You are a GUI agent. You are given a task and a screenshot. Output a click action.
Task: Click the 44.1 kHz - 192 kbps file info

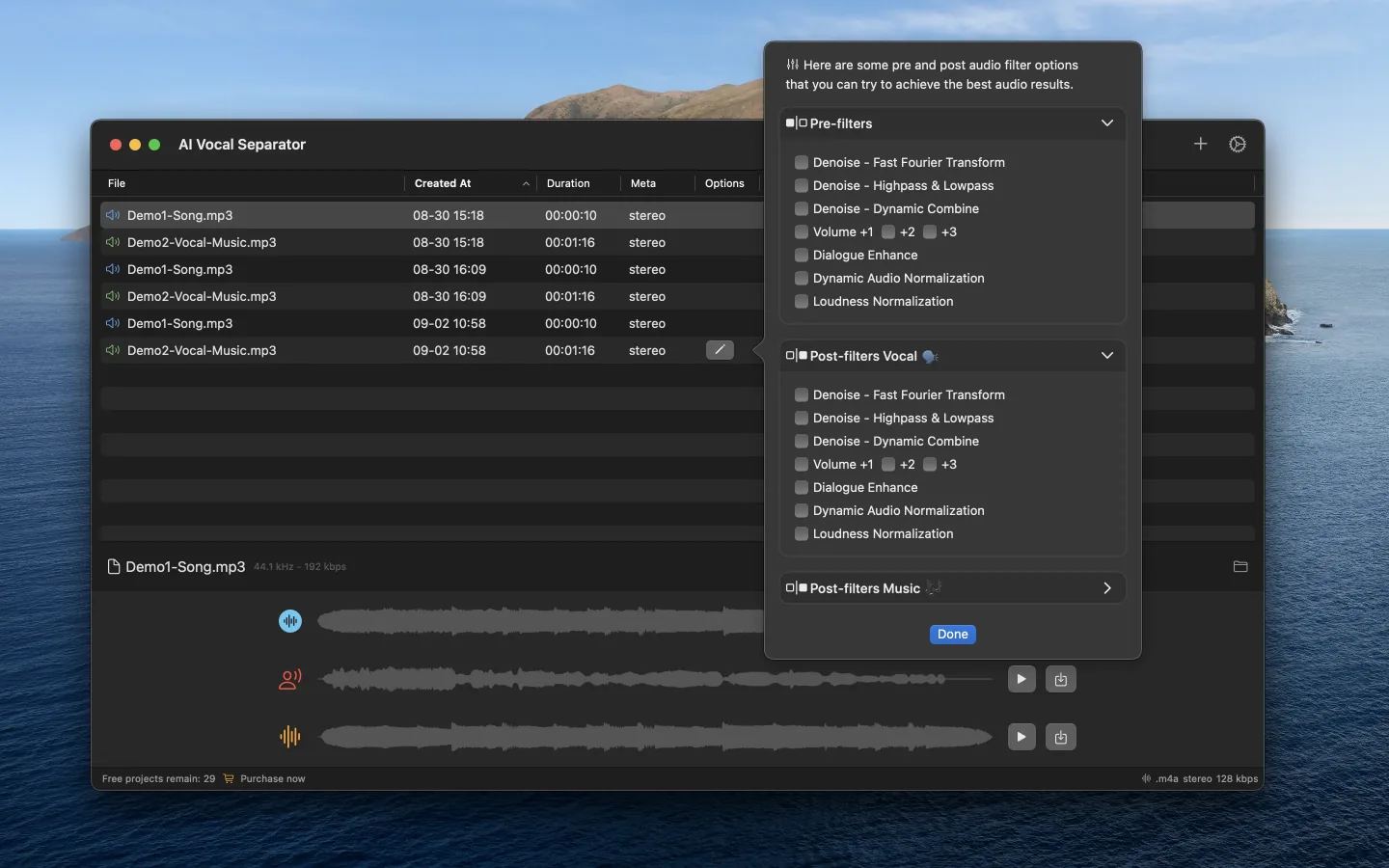point(300,567)
